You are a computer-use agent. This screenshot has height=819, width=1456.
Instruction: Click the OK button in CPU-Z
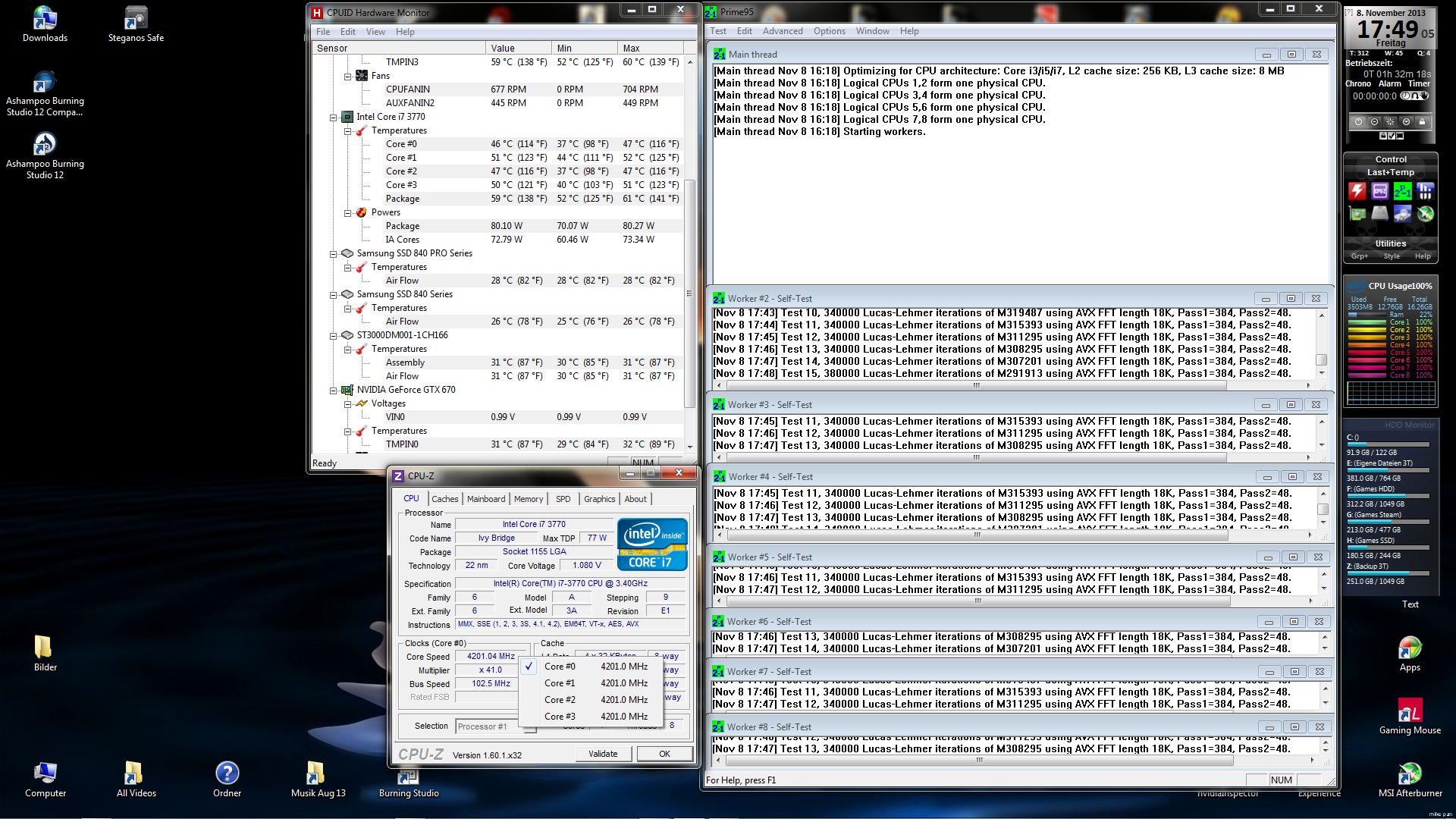point(664,754)
